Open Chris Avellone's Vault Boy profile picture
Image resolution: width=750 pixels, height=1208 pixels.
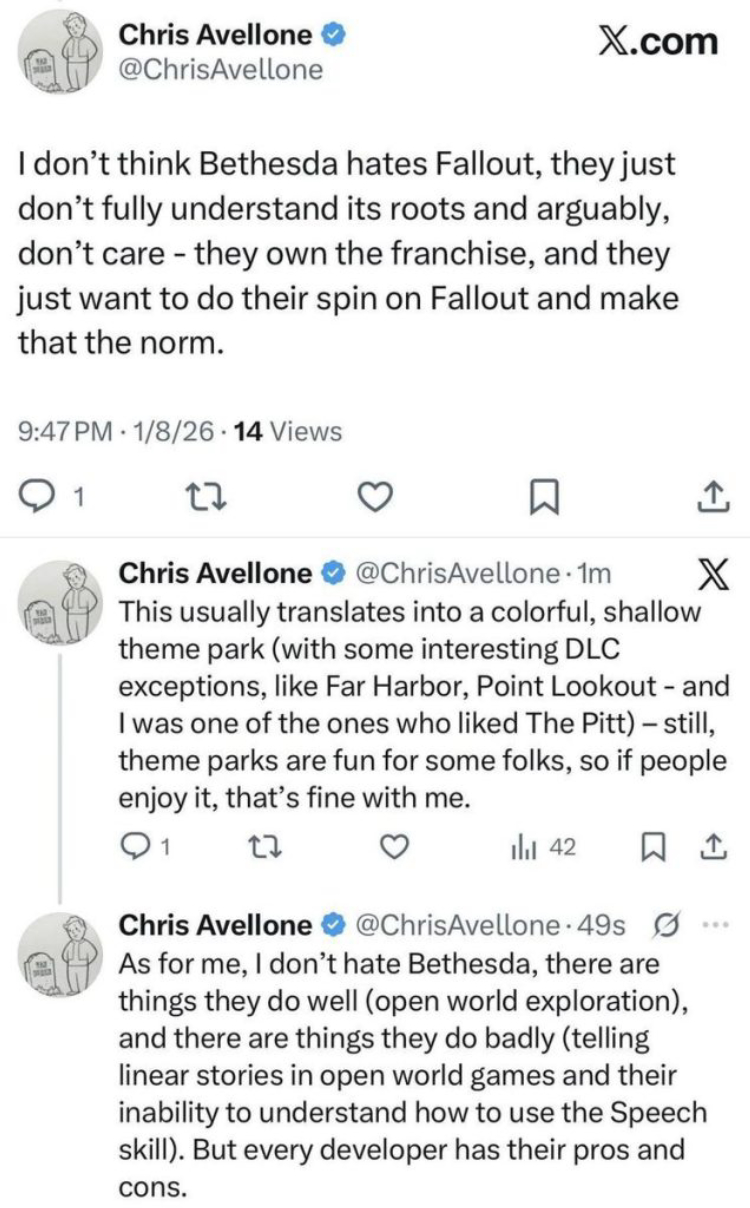[x=62, y=48]
